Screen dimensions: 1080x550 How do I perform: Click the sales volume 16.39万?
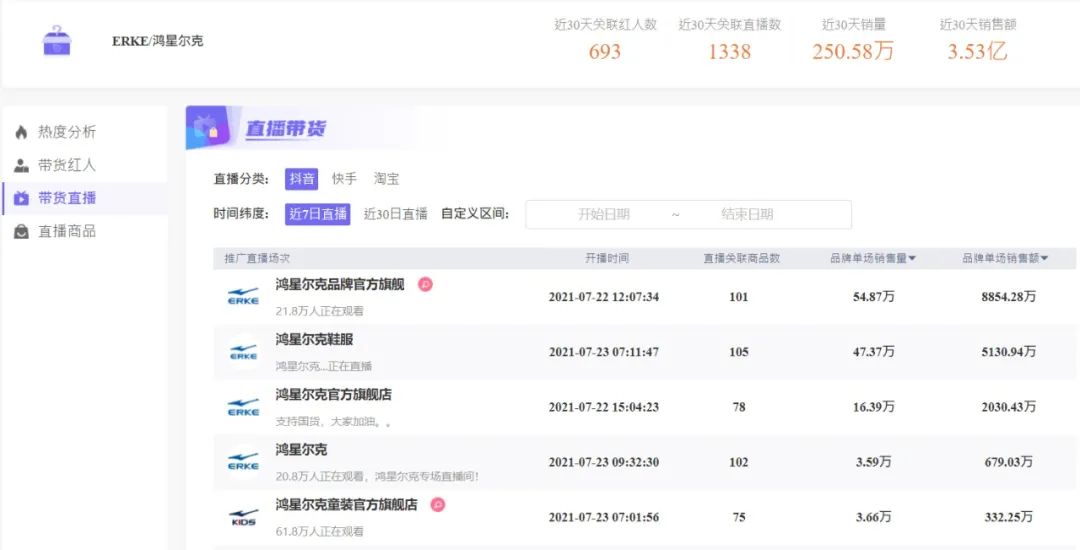click(873, 407)
